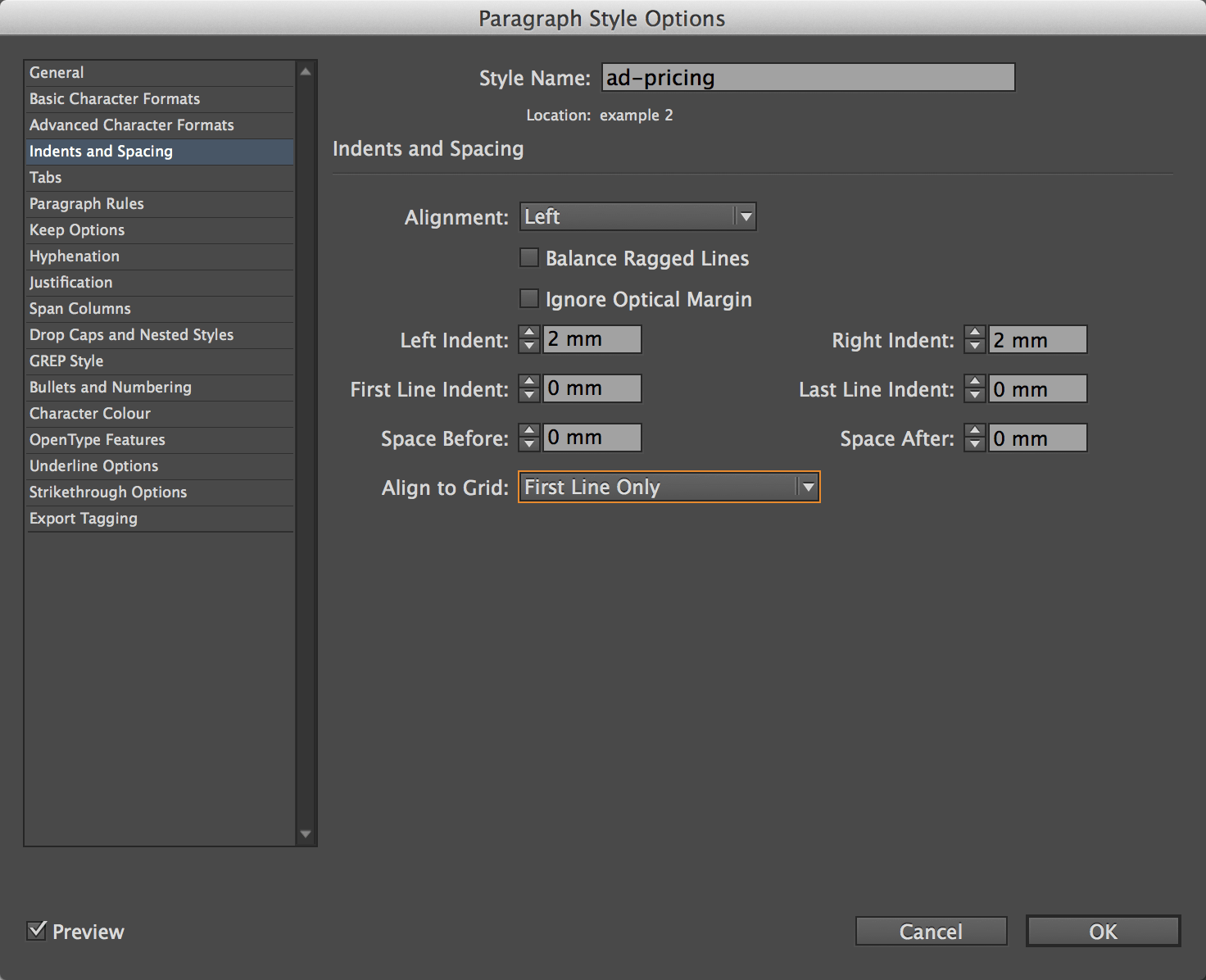Click the Cancel button

point(931,932)
